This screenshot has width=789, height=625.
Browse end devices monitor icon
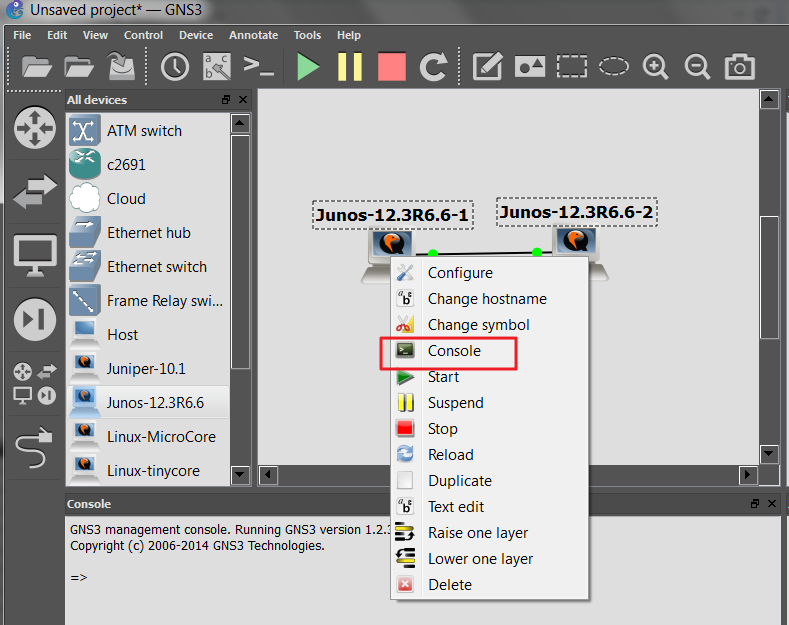(x=35, y=255)
